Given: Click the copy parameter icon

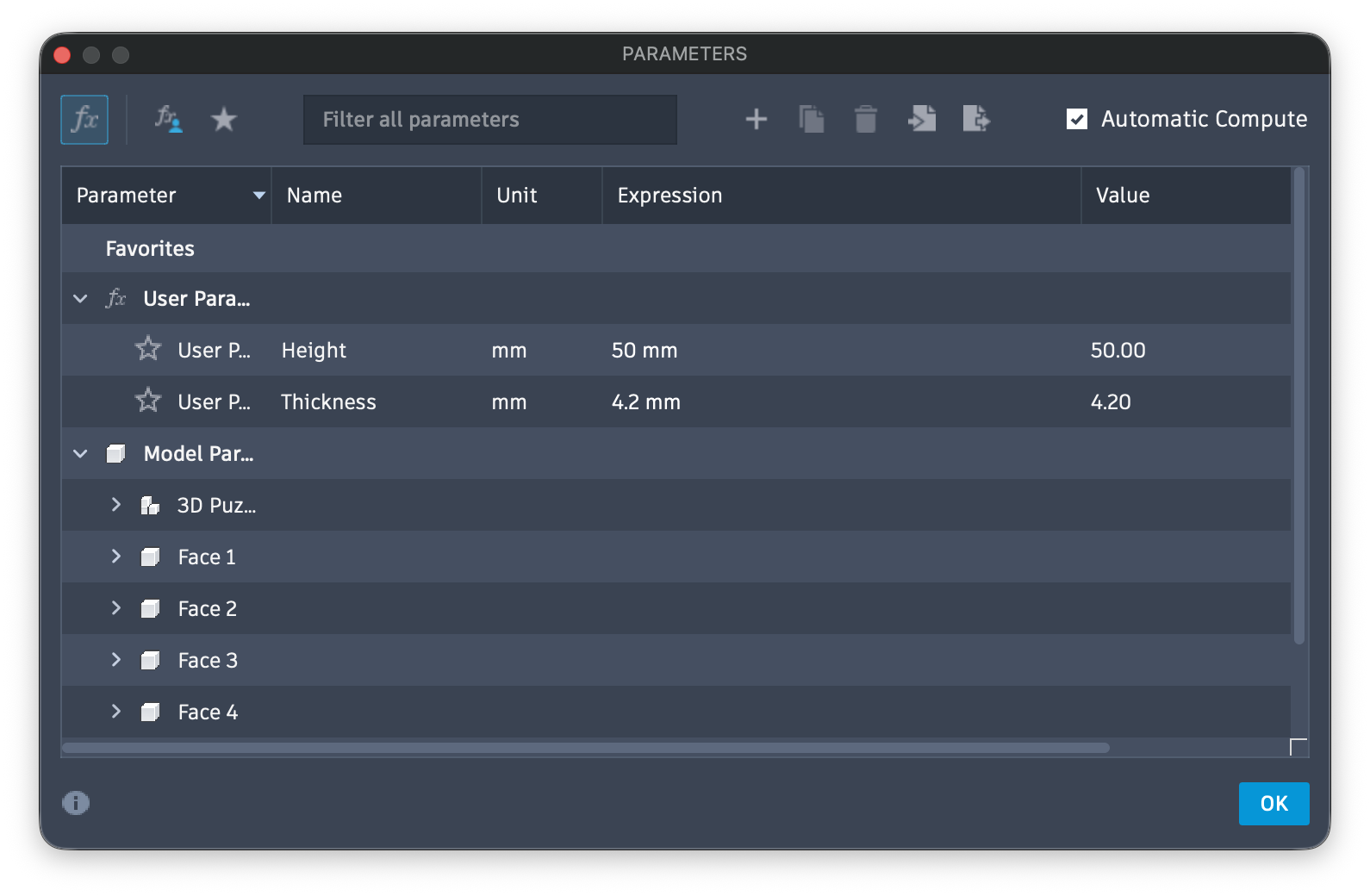Looking at the screenshot, I should pyautogui.click(x=811, y=119).
